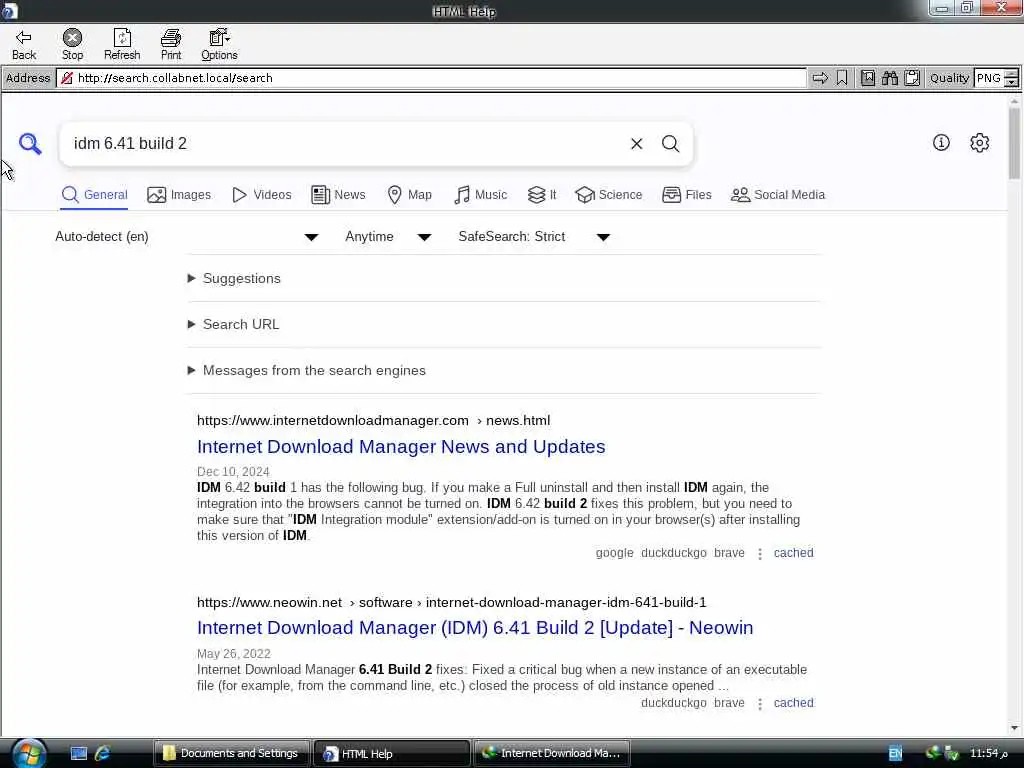Screen dimensions: 1024x768
Task: Click the 'Dec 10, 2024' result date
Action: coord(233,472)
